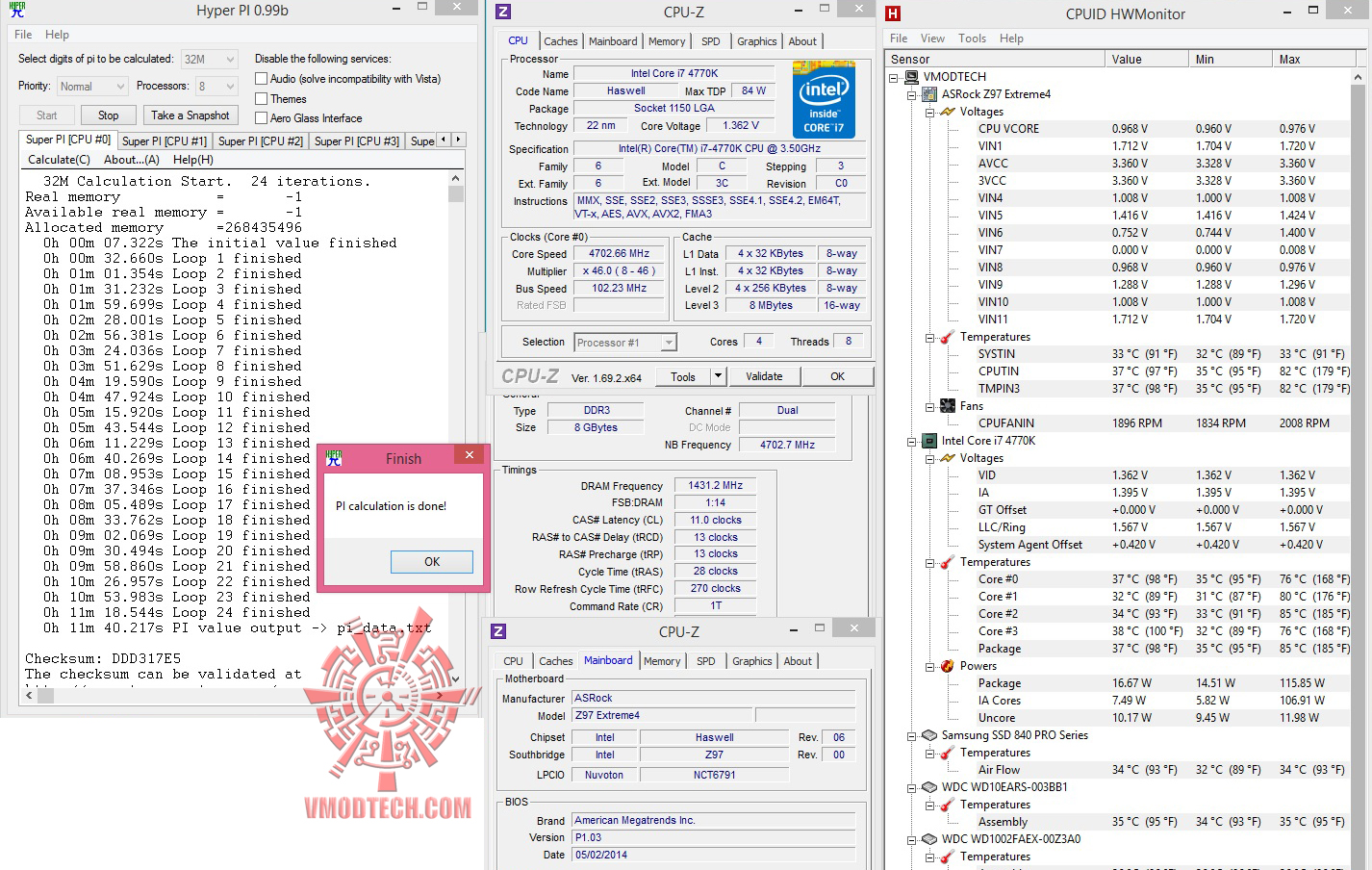Open the Processors count dropdown
This screenshot has height=870, width=1372.
coord(216,87)
